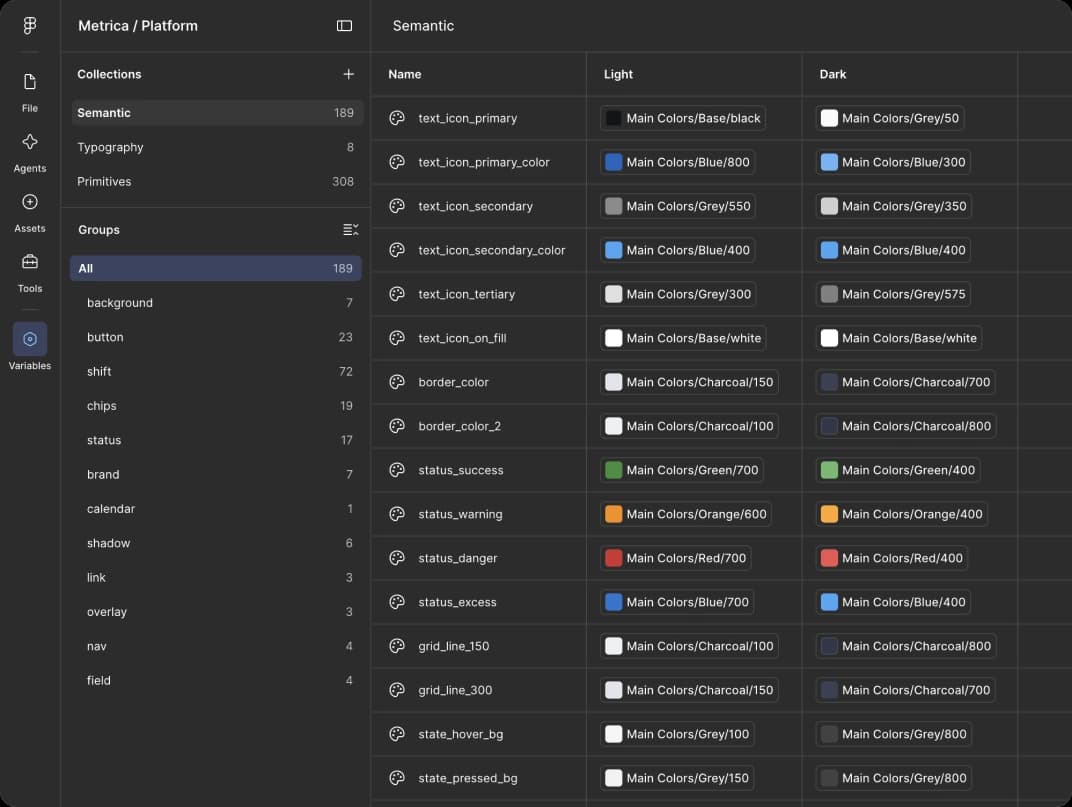Open the shift group

tap(216, 371)
